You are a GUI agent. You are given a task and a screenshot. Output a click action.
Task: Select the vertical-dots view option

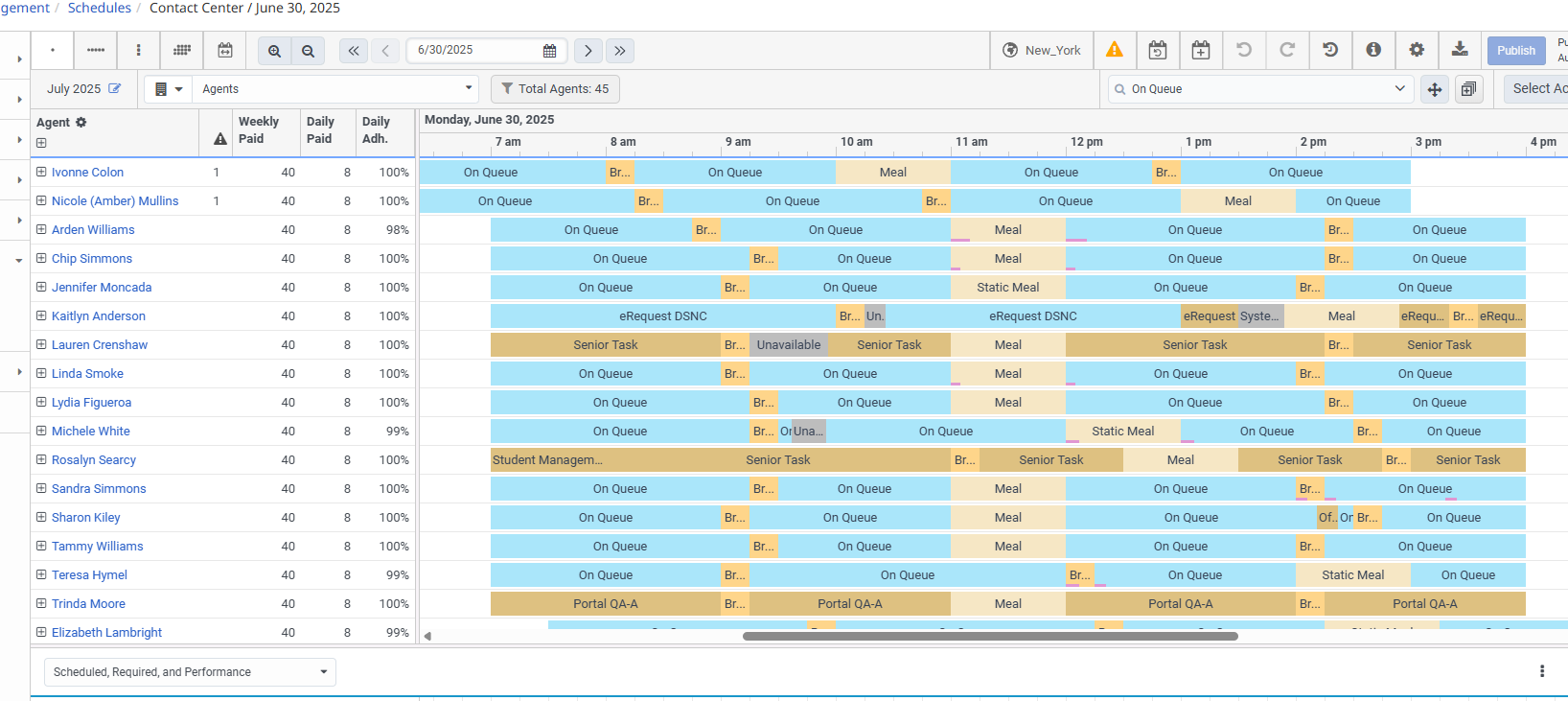coord(139,51)
